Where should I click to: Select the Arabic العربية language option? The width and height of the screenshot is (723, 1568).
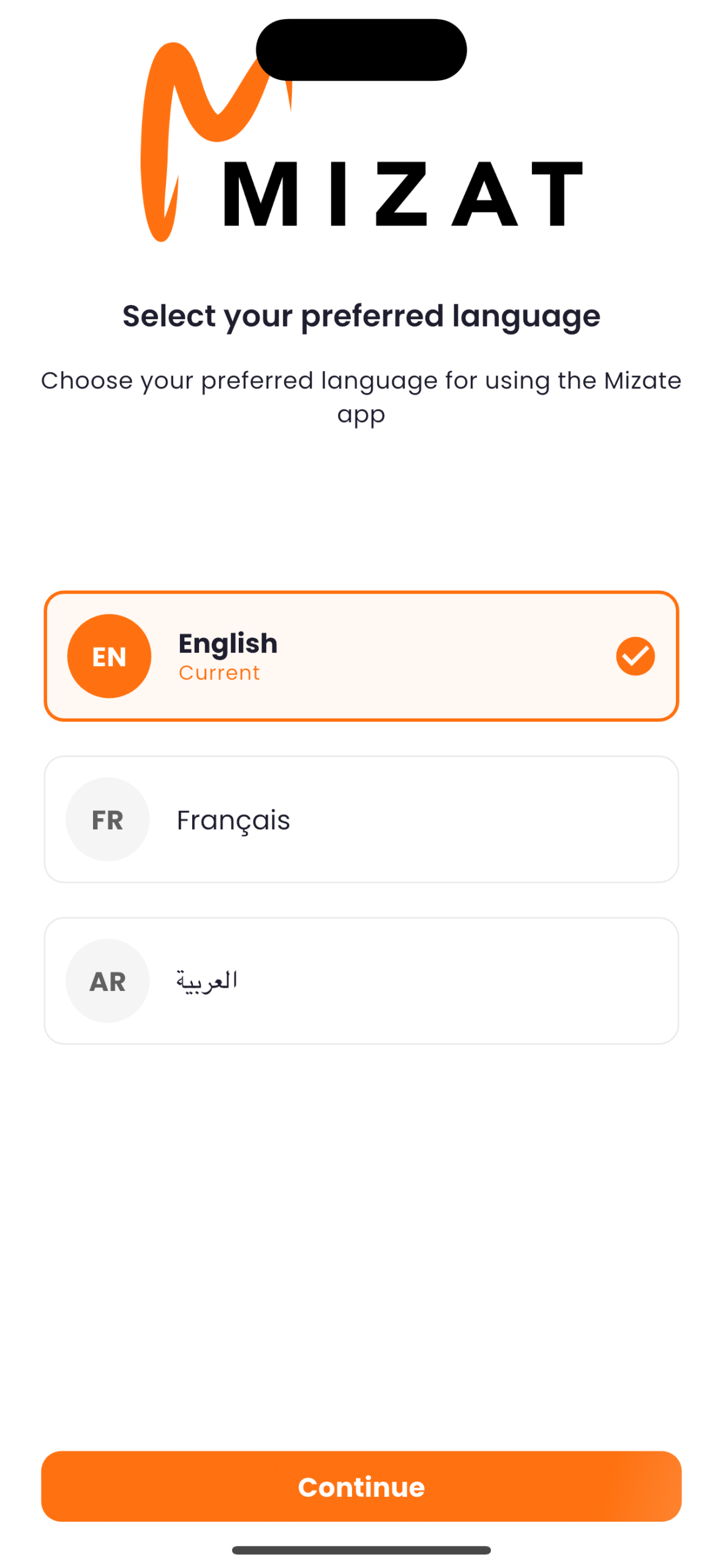(x=361, y=980)
